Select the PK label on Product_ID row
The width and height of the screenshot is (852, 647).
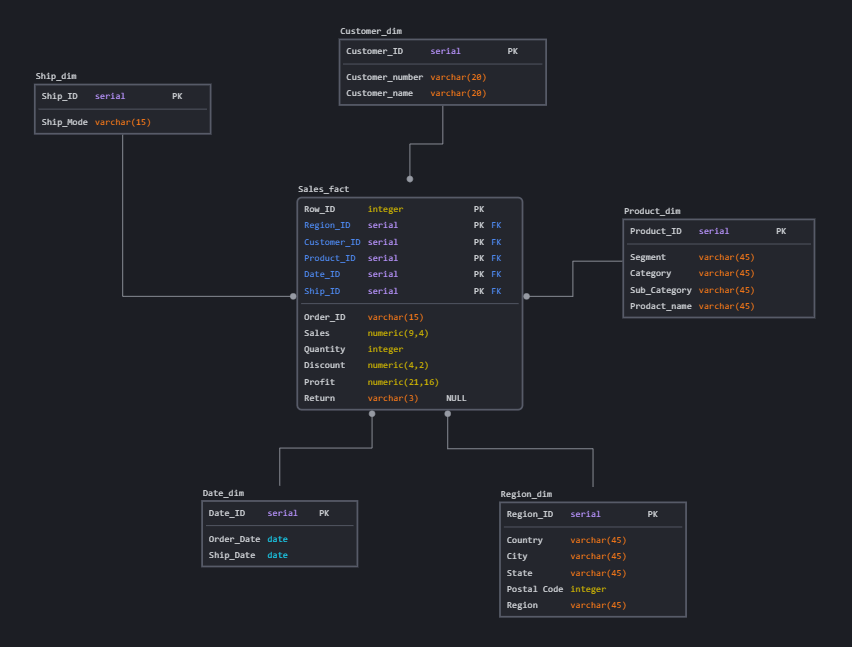pos(781,230)
